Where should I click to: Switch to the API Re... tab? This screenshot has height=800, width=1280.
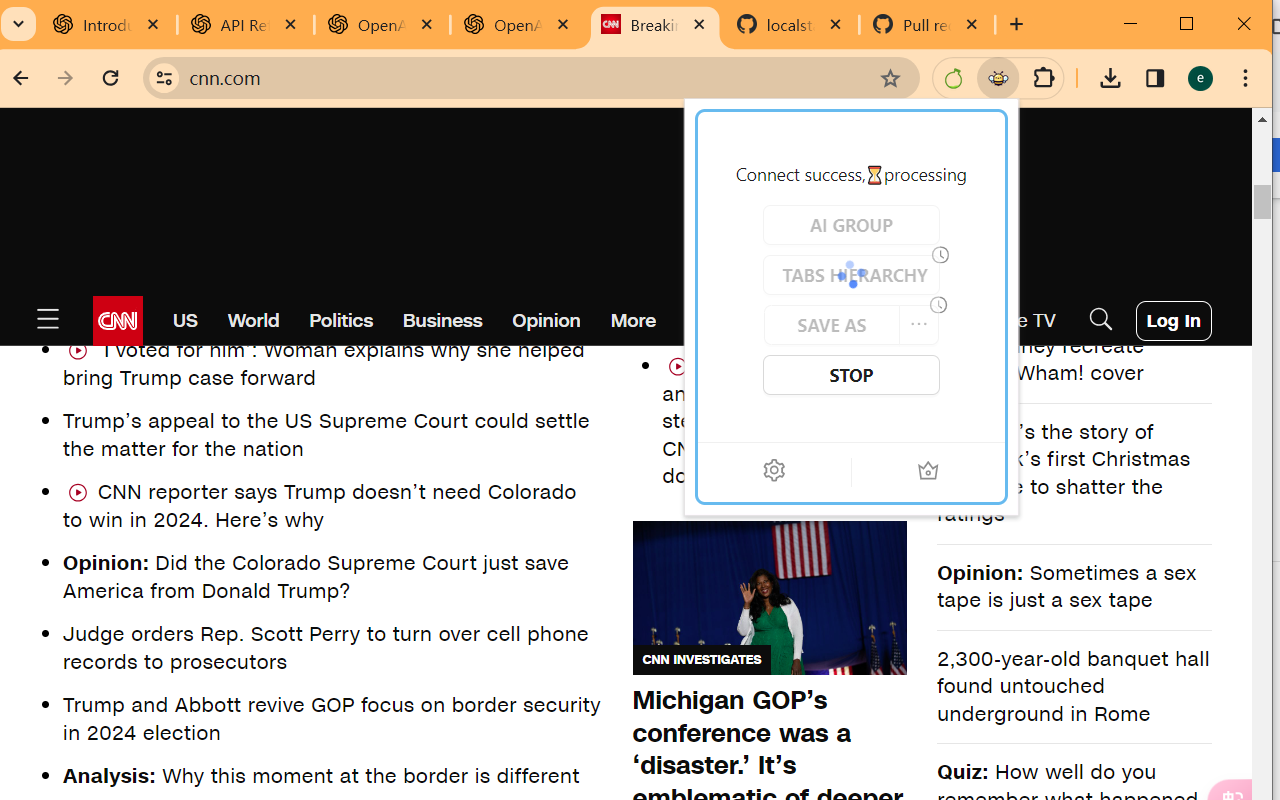pos(245,25)
